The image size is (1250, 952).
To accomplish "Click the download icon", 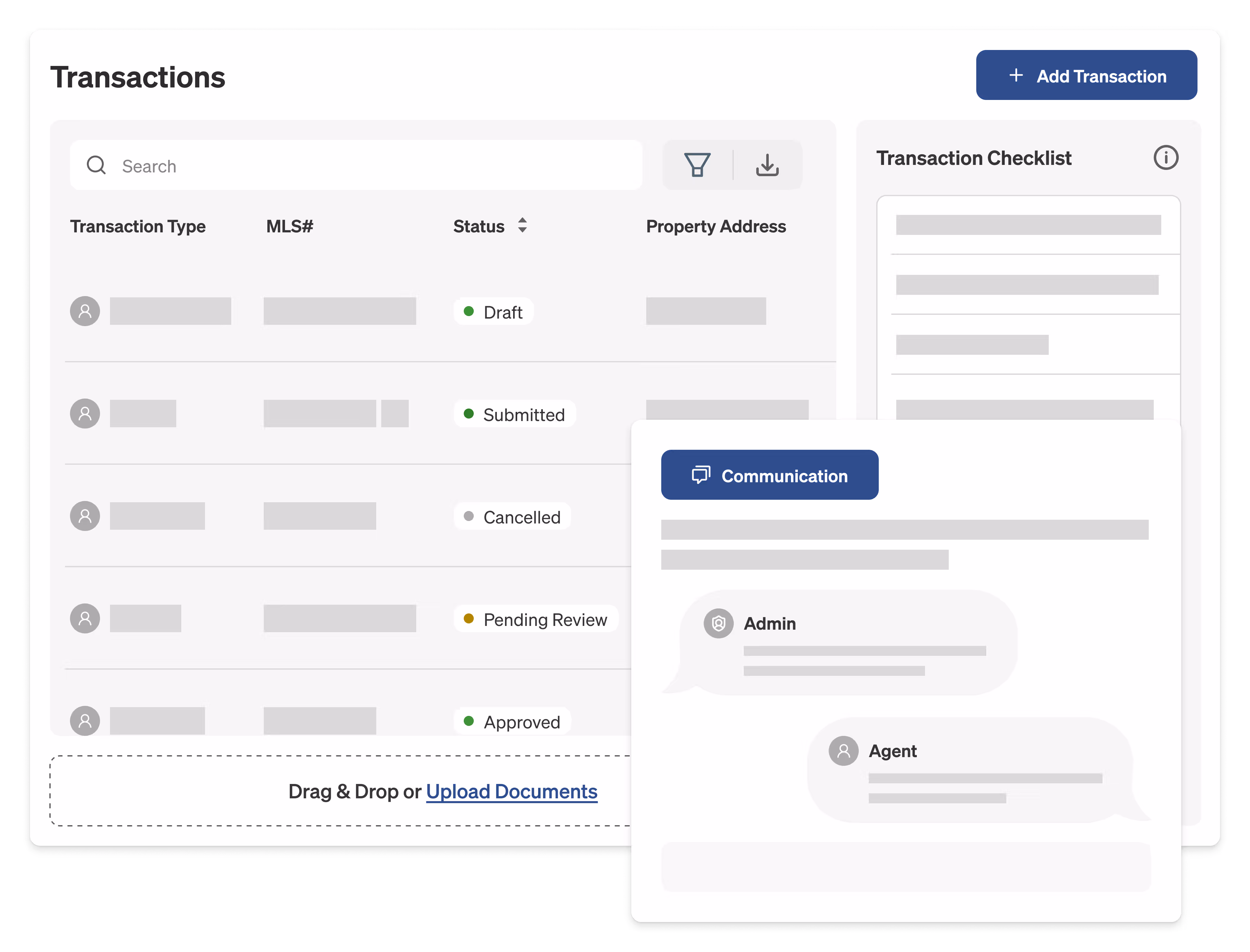I will [x=767, y=165].
